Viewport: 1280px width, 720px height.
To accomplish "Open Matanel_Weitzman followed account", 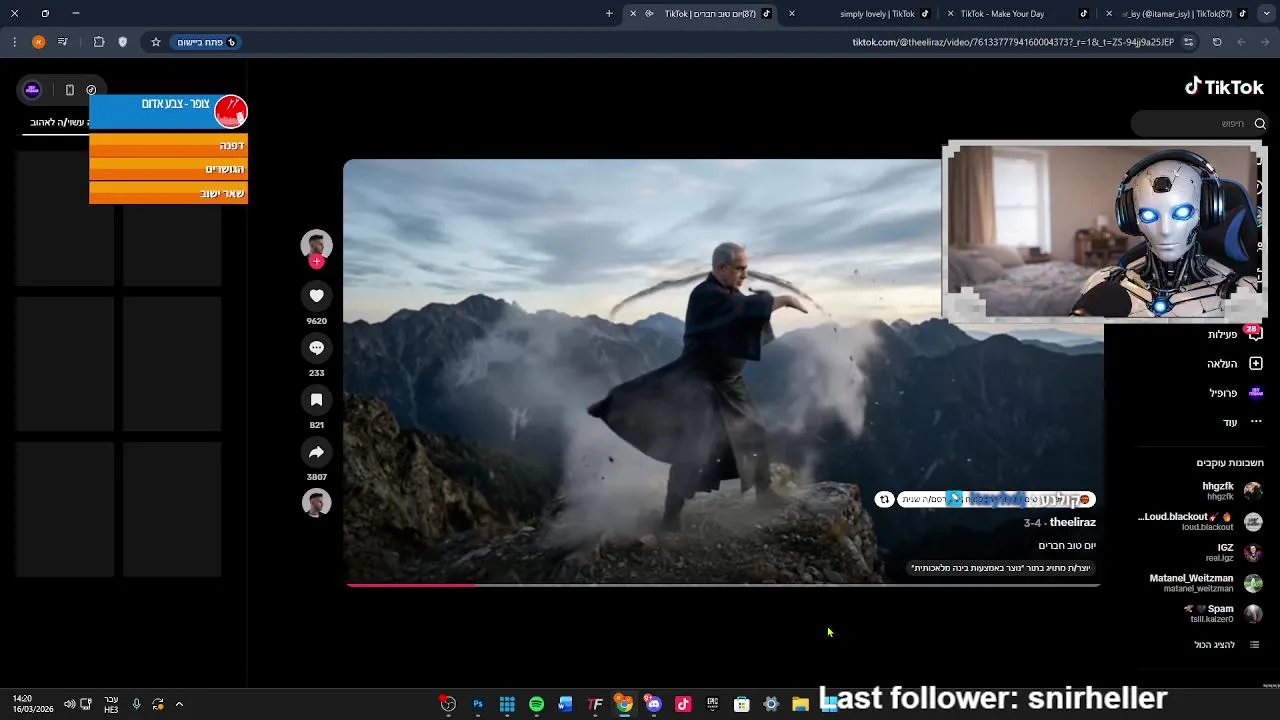I will click(1206, 583).
